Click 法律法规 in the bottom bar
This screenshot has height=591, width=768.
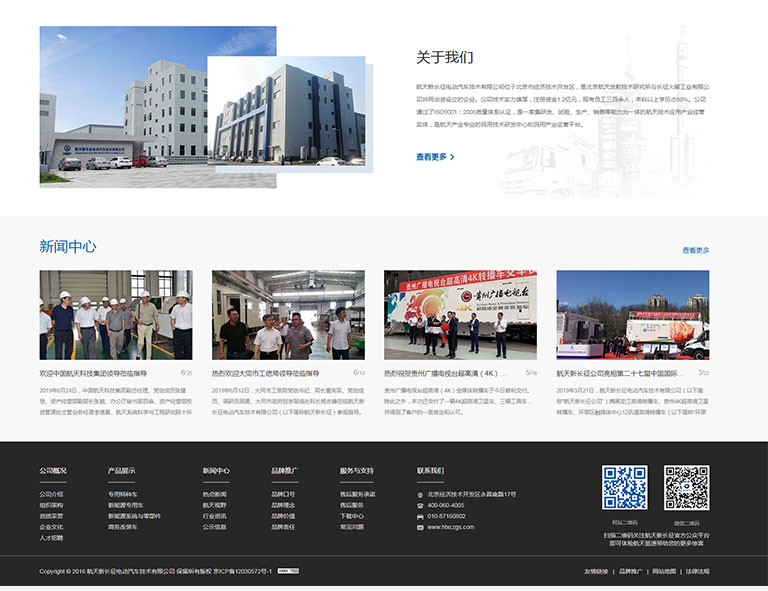697,571
